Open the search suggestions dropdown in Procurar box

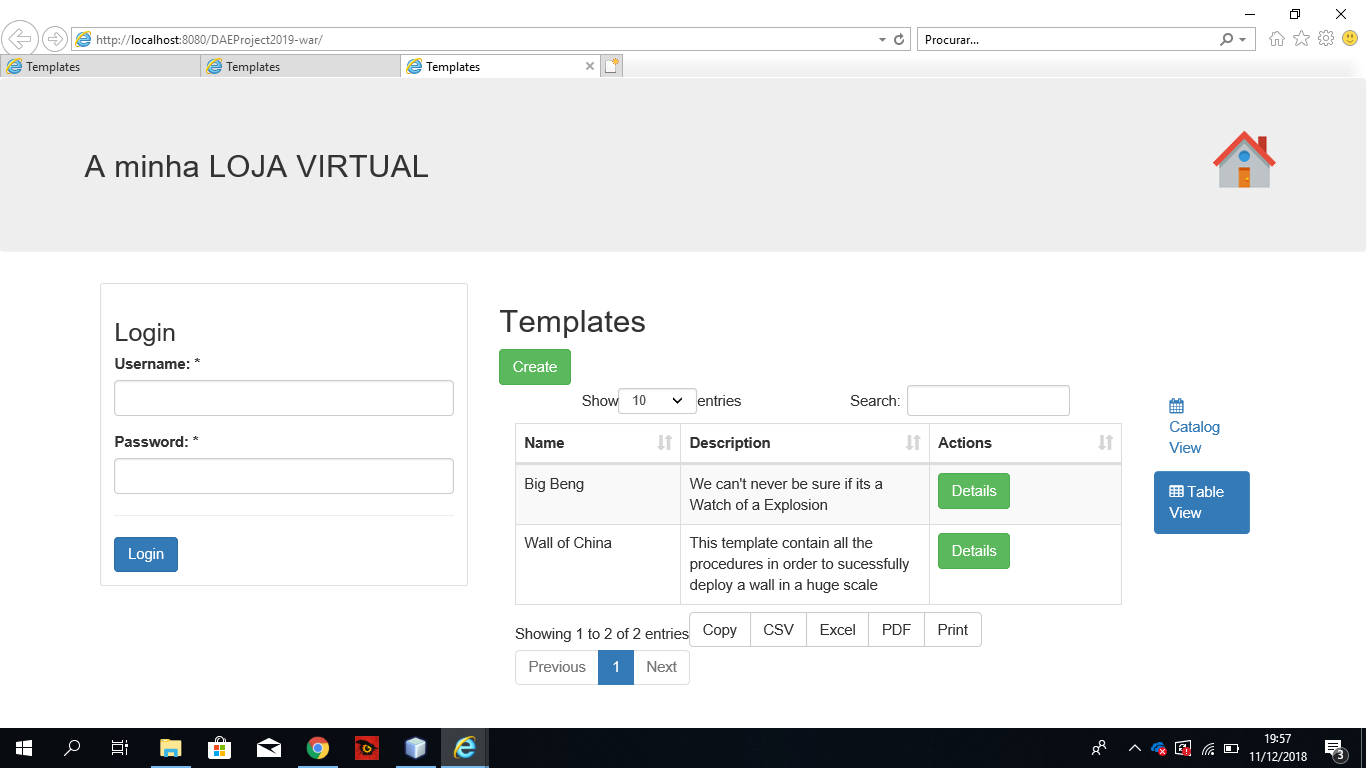(x=1243, y=39)
